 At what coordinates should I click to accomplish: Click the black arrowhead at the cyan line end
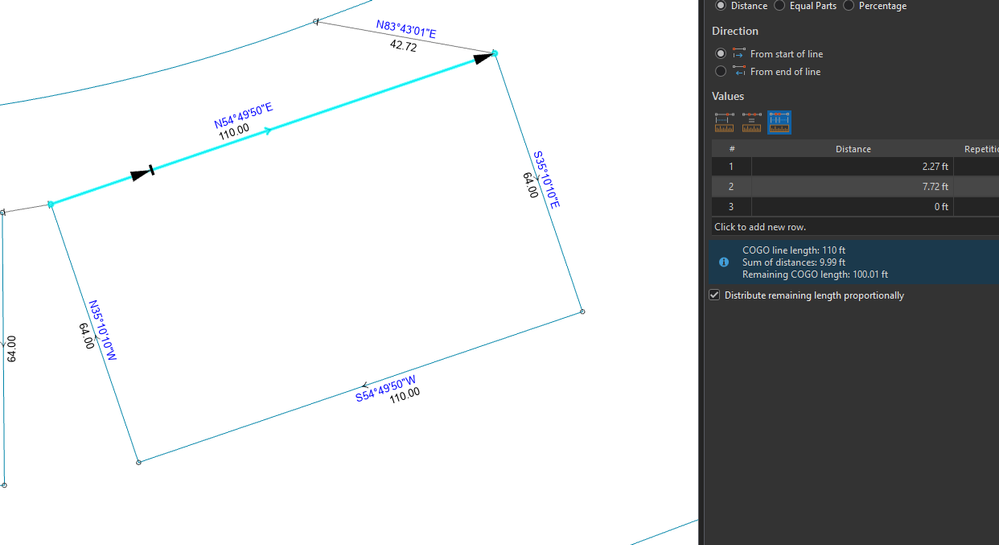tap(484, 59)
